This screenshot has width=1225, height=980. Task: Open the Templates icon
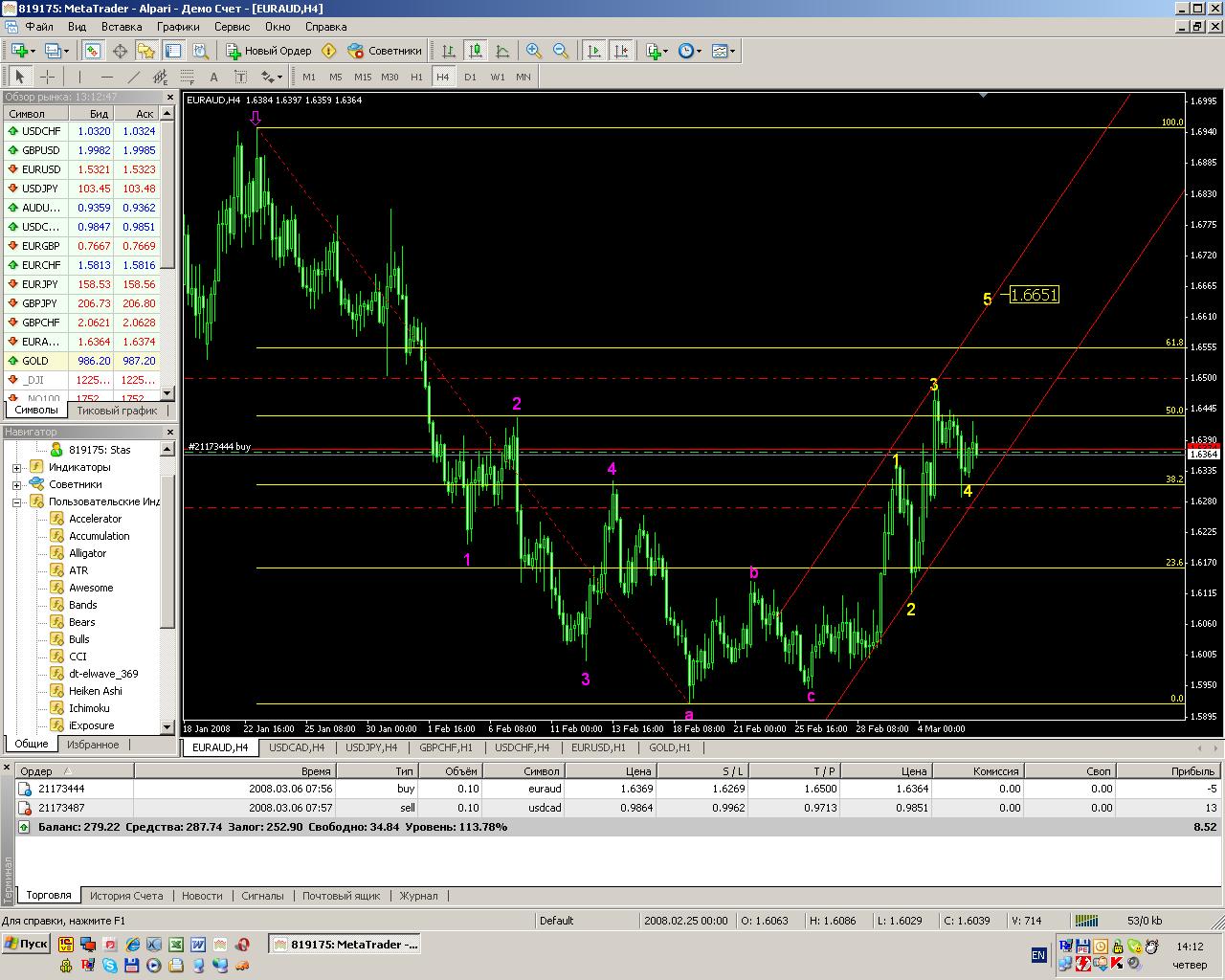point(720,51)
